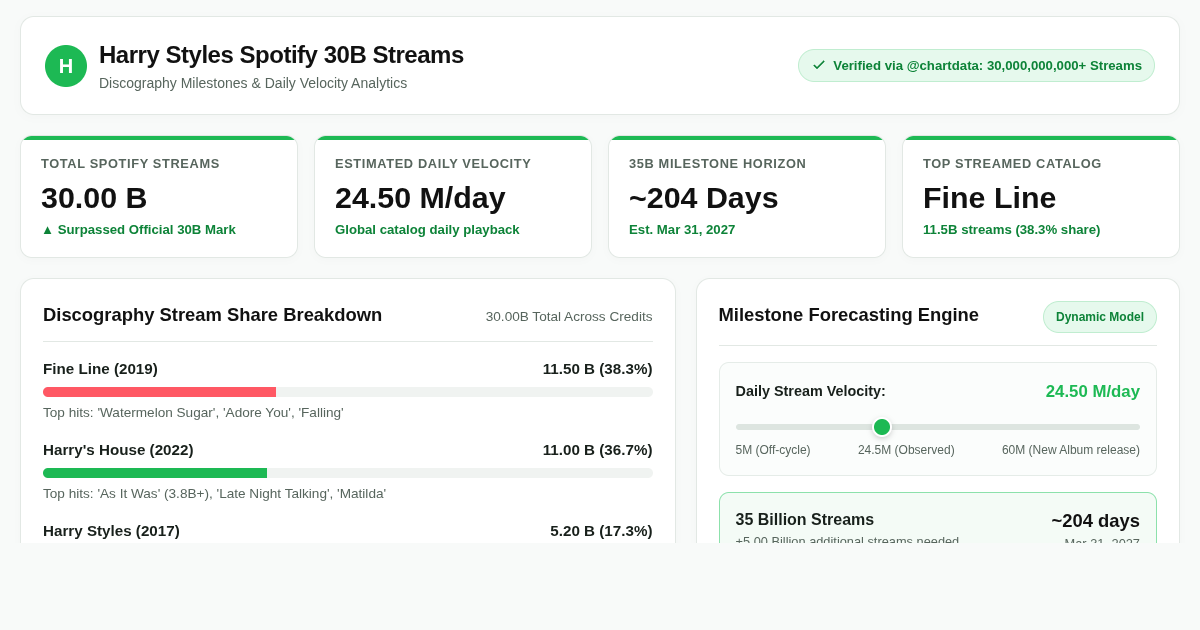
Task: Click Harry's House top hits description
Action: (x=214, y=494)
